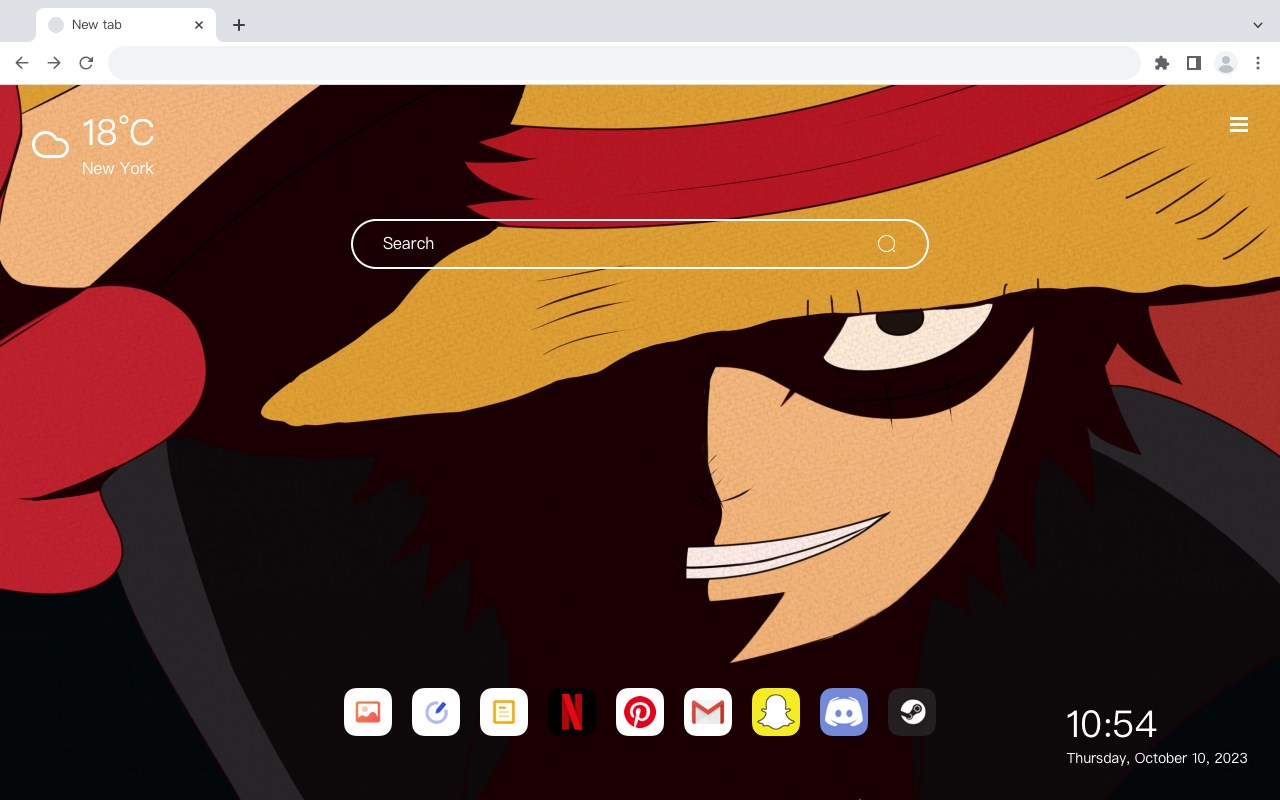1280x800 pixels.
Task: Select the New tab tab
Action: point(126,25)
